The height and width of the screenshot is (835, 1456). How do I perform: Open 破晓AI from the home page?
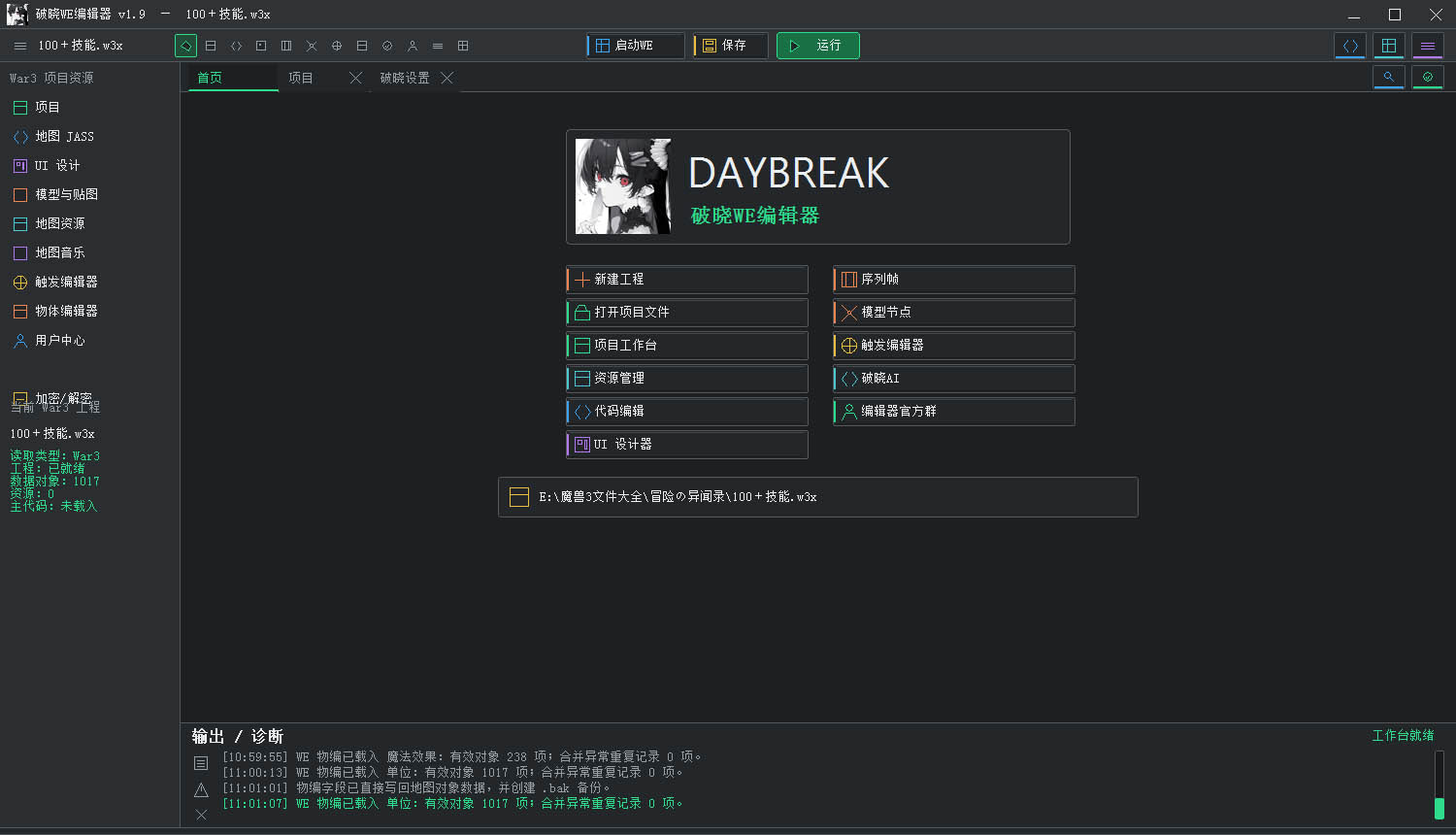(954, 379)
